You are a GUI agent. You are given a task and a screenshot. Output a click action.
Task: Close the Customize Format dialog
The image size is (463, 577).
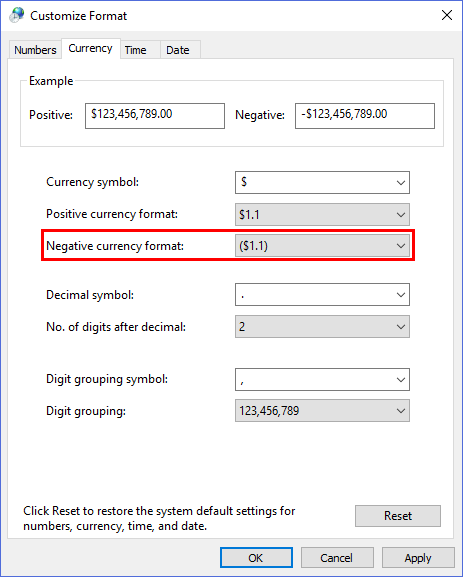[447, 15]
